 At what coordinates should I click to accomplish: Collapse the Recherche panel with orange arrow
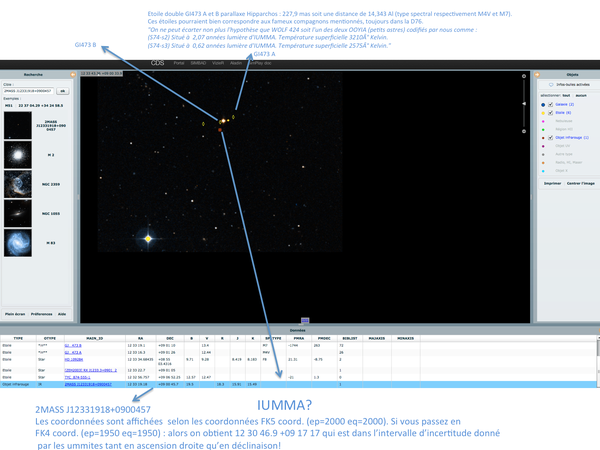[73, 75]
